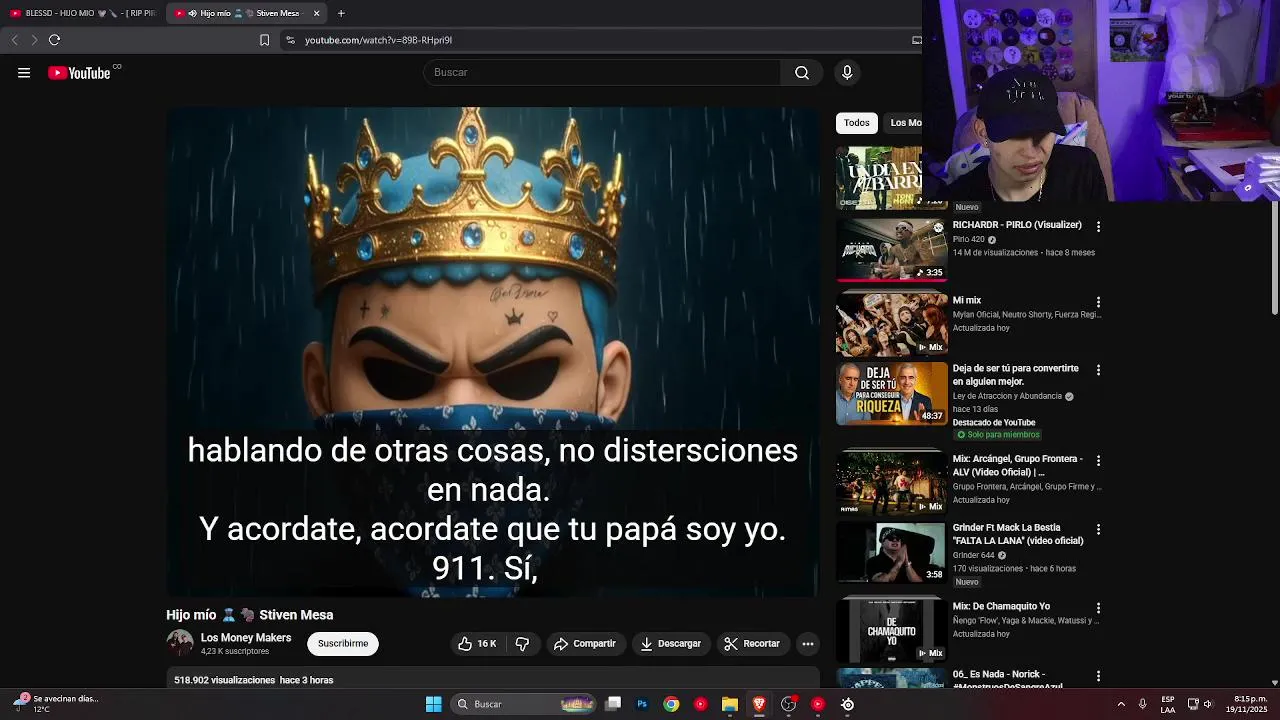The width and height of the screenshot is (1280, 720).
Task: Open options for Mix: De Chamaquito Yo
Action: [1098, 608]
